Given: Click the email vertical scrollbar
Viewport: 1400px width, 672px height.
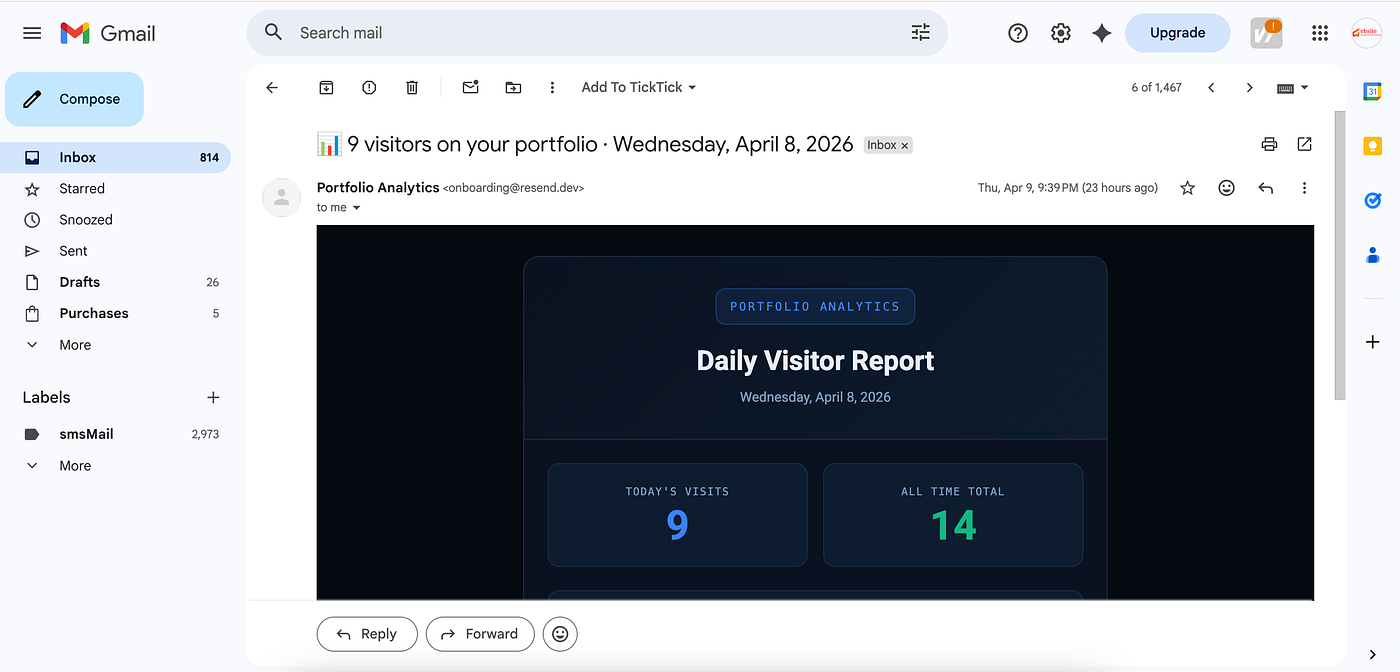Looking at the screenshot, I should pyautogui.click(x=1339, y=256).
